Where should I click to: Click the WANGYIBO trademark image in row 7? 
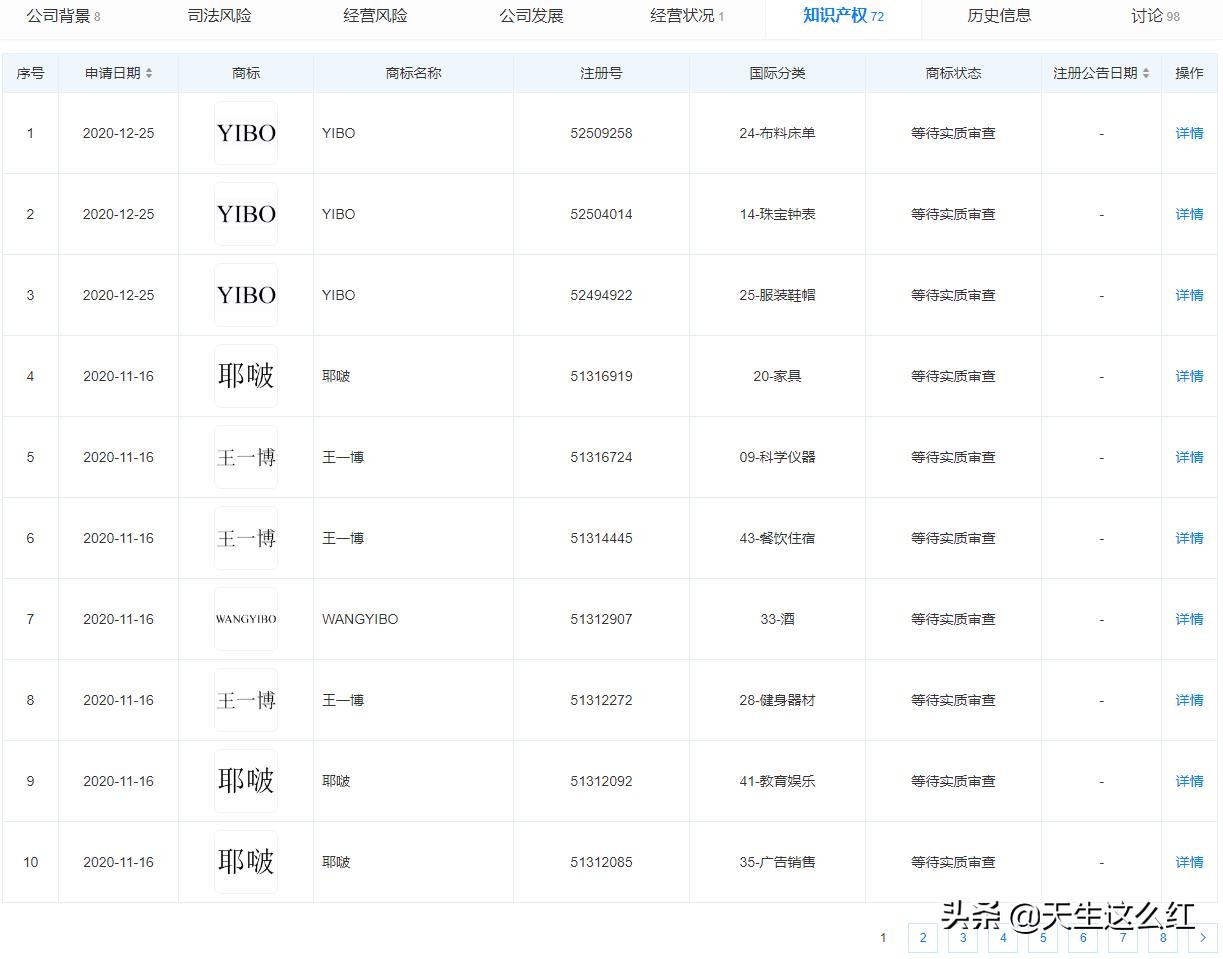[x=245, y=618]
